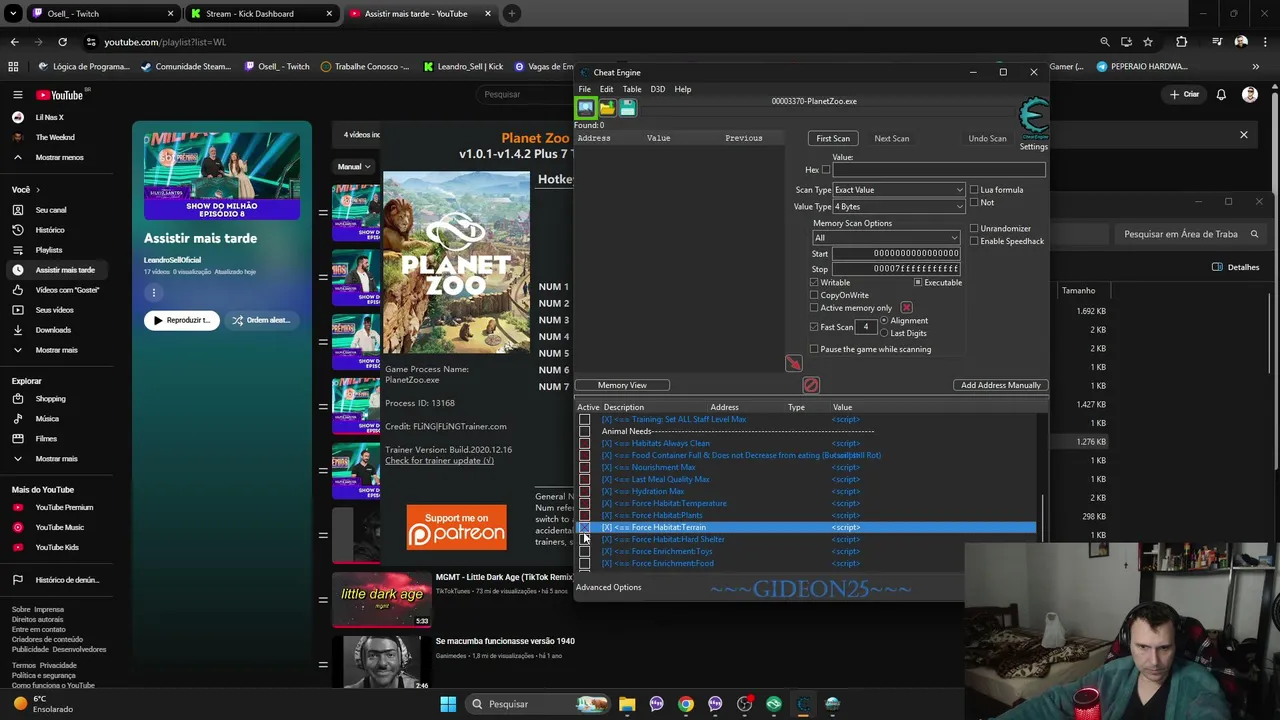Screen dimensions: 1280x720
Task: Click the red clear address list icon
Action: click(x=811, y=385)
